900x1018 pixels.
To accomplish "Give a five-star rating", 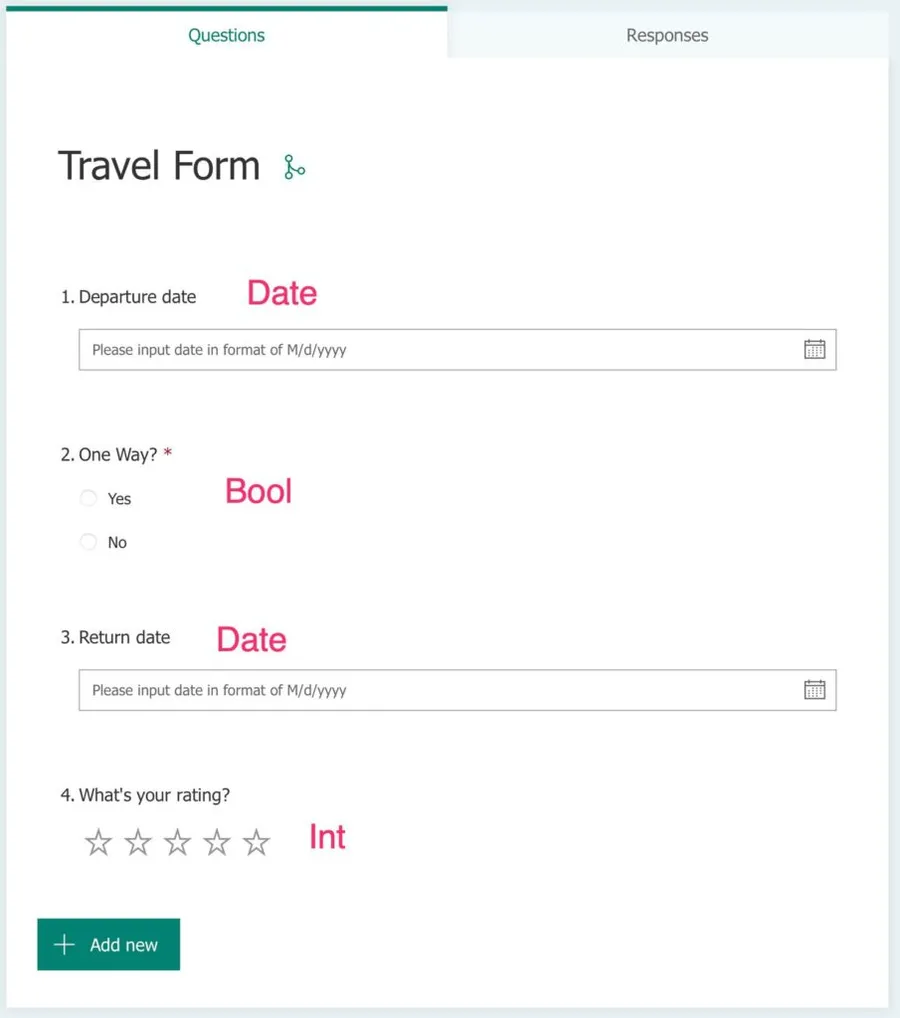I will (x=257, y=842).
